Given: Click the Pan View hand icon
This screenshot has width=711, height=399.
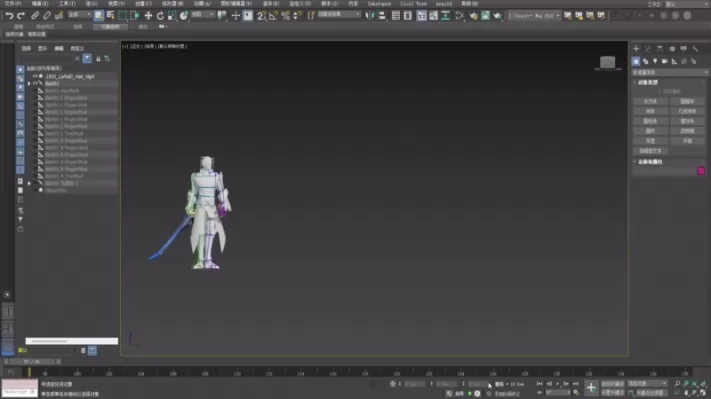Looking at the screenshot, I should coord(686,393).
